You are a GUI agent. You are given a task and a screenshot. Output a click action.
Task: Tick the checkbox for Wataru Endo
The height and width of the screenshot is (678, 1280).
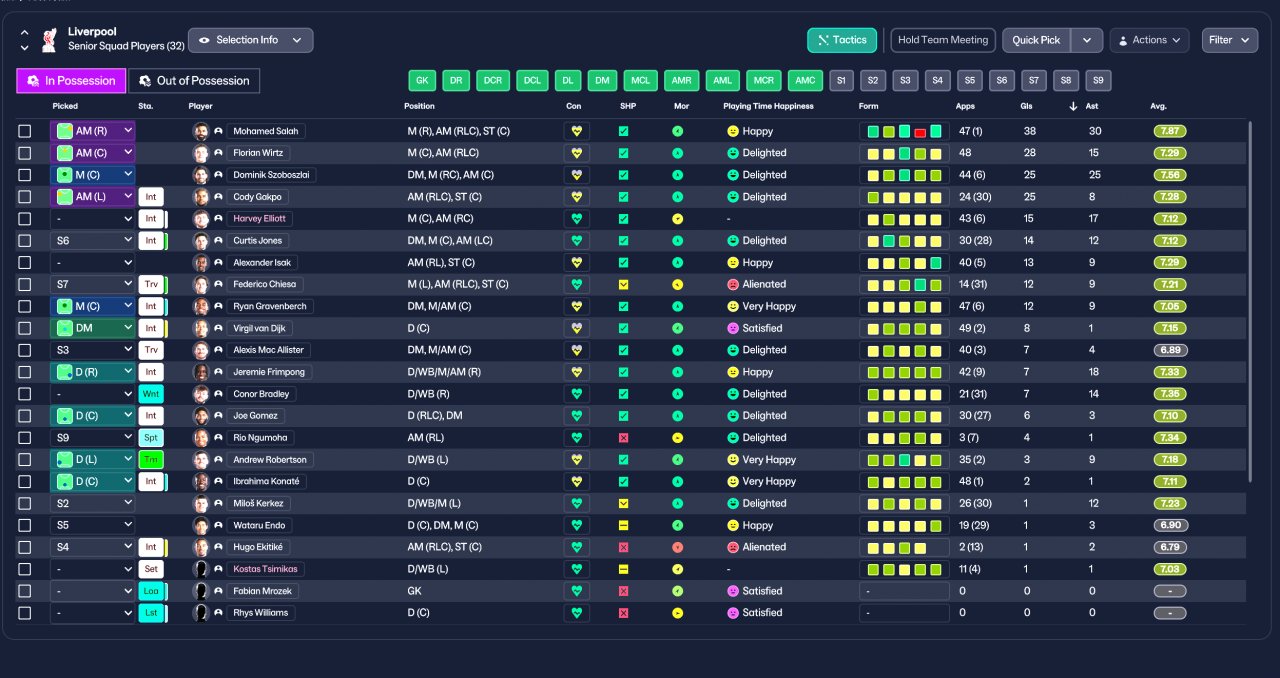[x=25, y=525]
